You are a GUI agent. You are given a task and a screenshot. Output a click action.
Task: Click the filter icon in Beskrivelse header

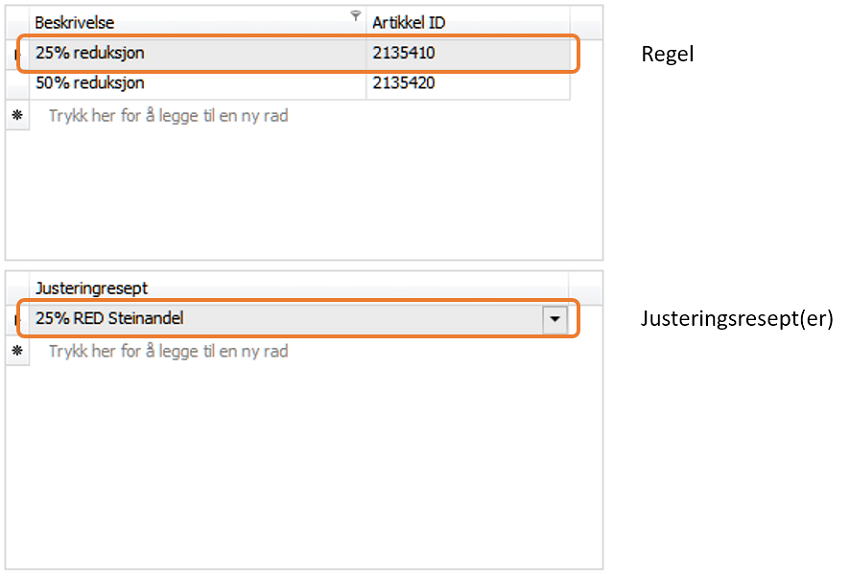coord(355,15)
